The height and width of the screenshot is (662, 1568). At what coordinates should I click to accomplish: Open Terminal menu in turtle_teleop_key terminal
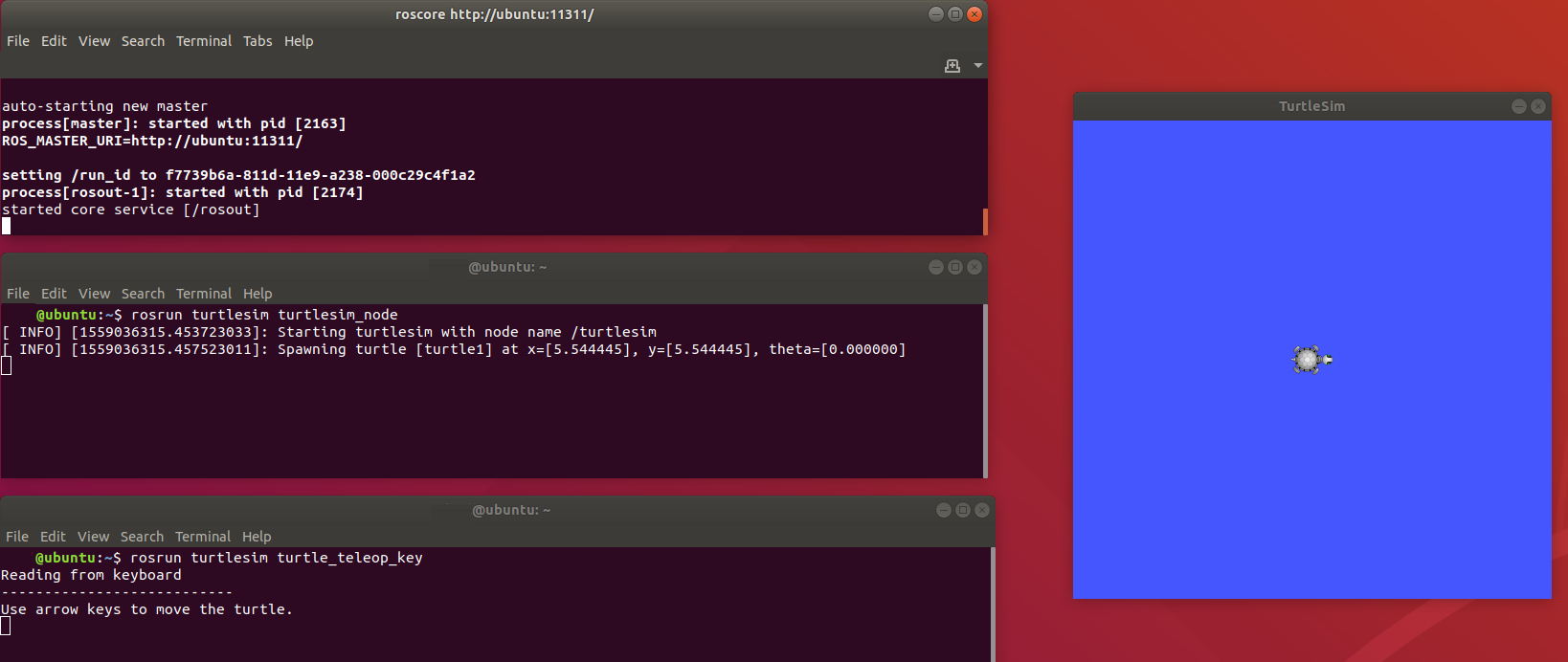pyautogui.click(x=203, y=537)
